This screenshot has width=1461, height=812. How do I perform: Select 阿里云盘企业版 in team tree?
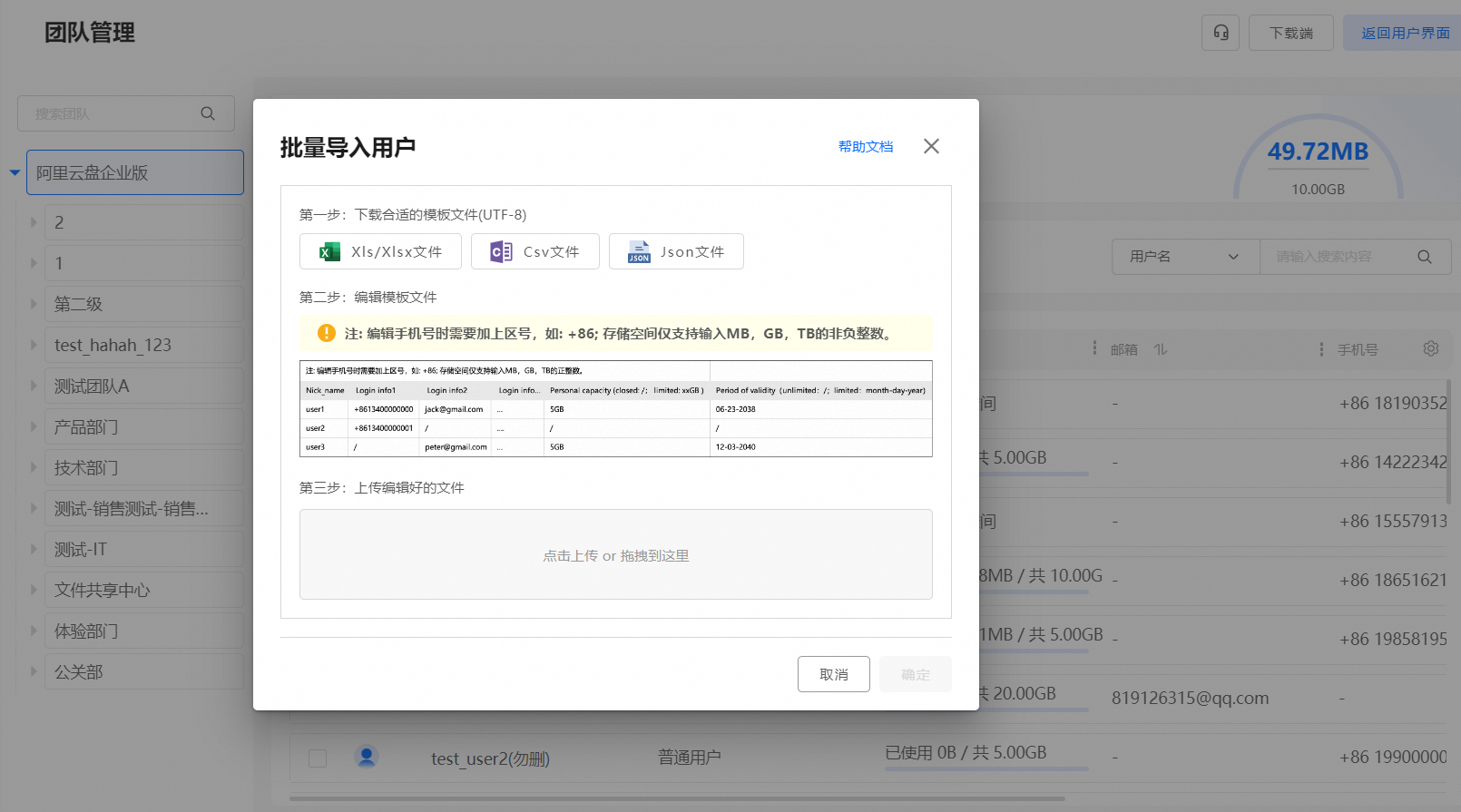coord(135,172)
